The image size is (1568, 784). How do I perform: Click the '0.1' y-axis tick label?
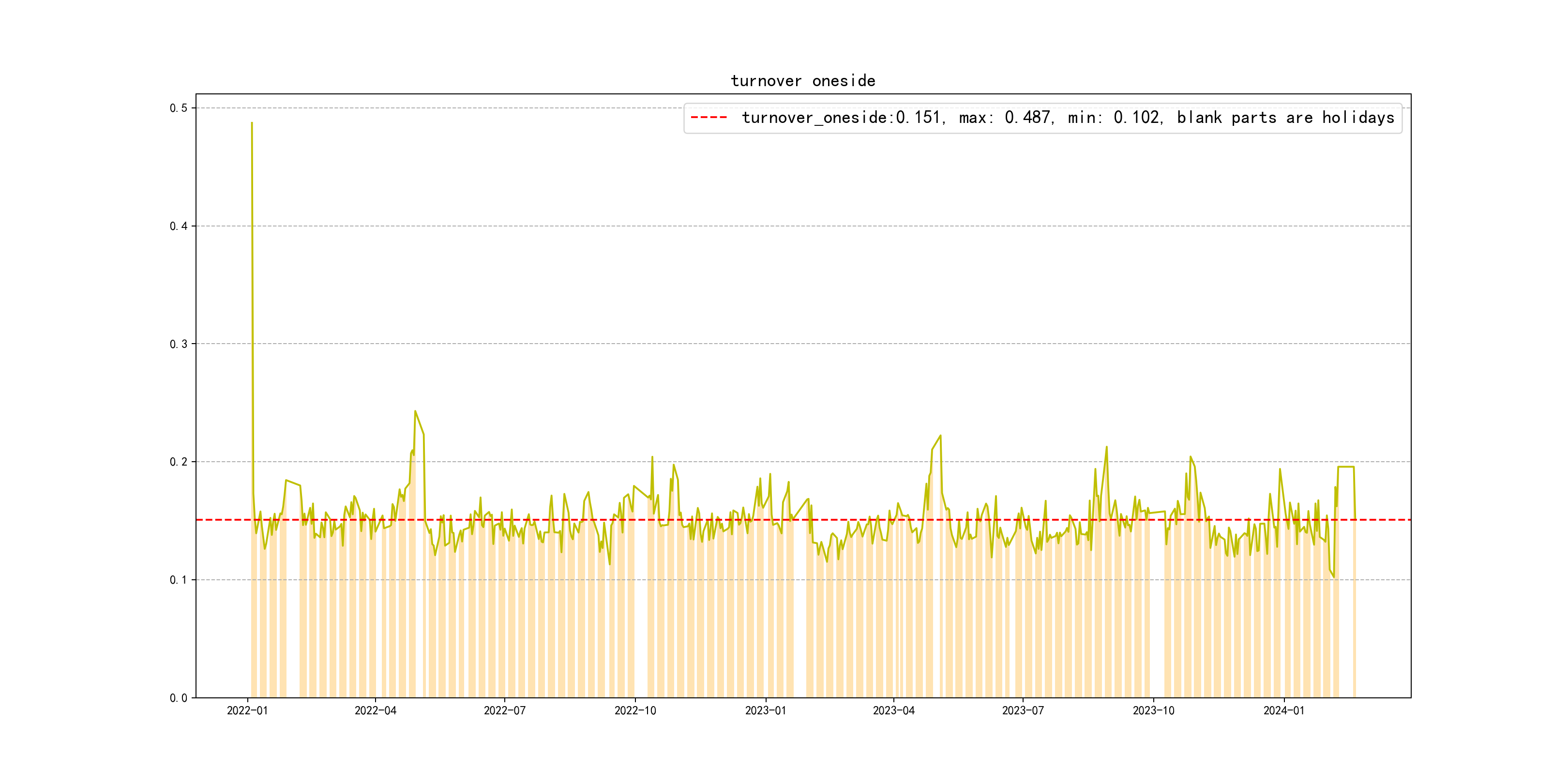click(x=179, y=580)
